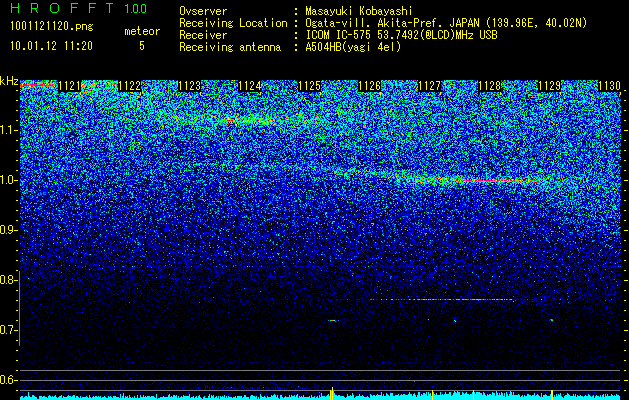Screen dimensions: 629x400
Task: Click the 0.6 frequency axis label
Action: [9, 380]
